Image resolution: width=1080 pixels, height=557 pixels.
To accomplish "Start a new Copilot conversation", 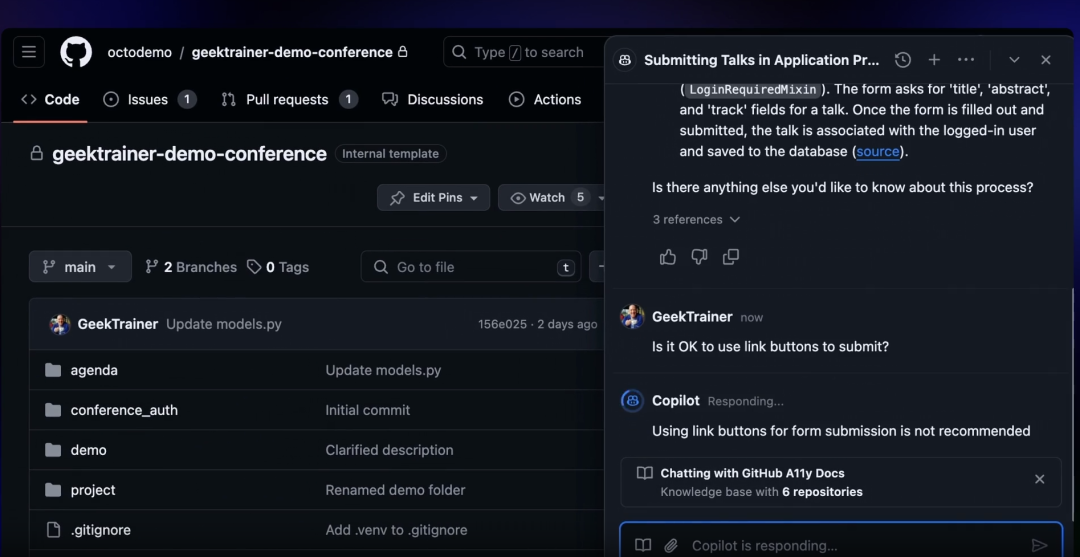I will click(x=934, y=60).
